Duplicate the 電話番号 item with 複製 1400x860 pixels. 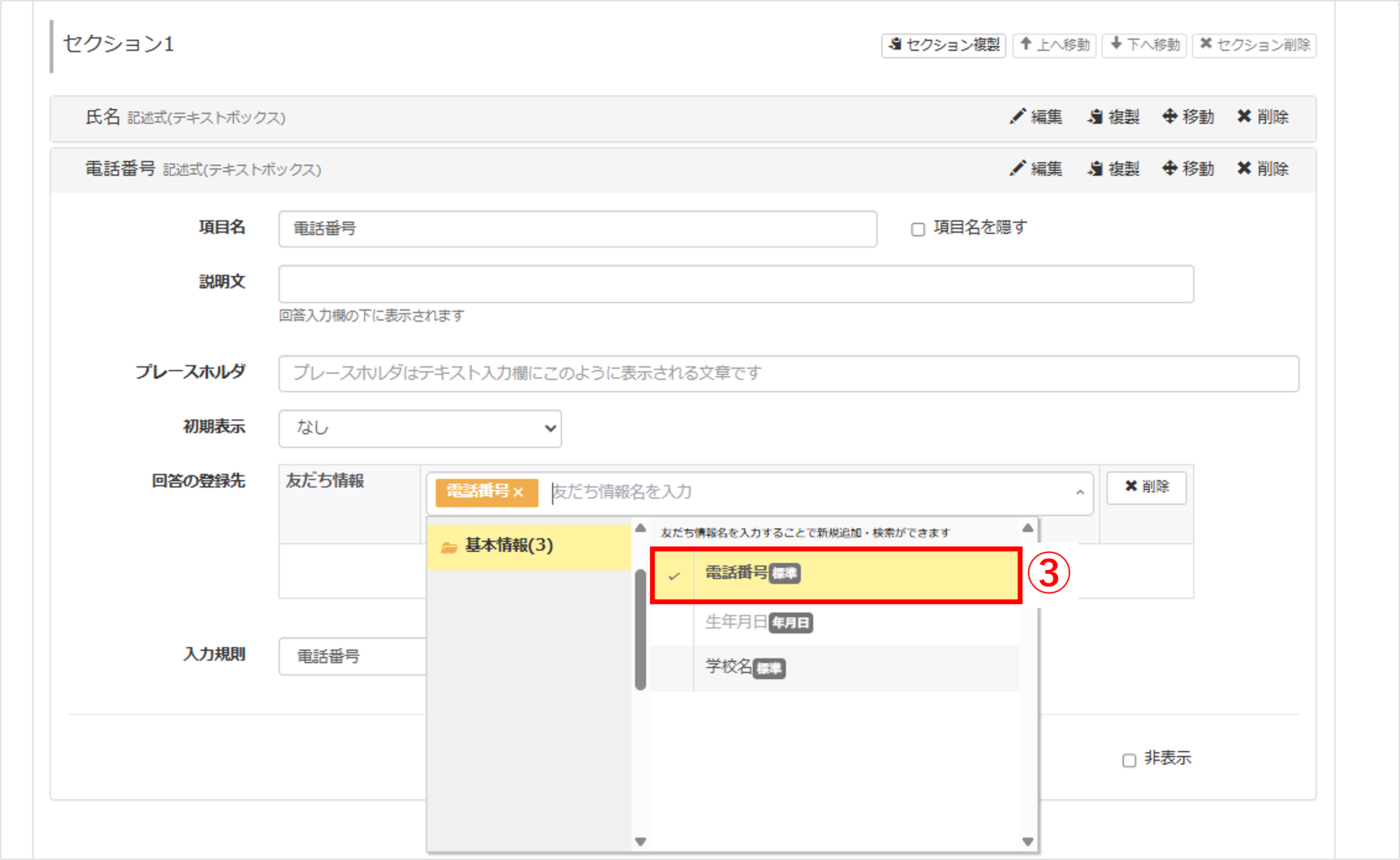pos(1113,168)
